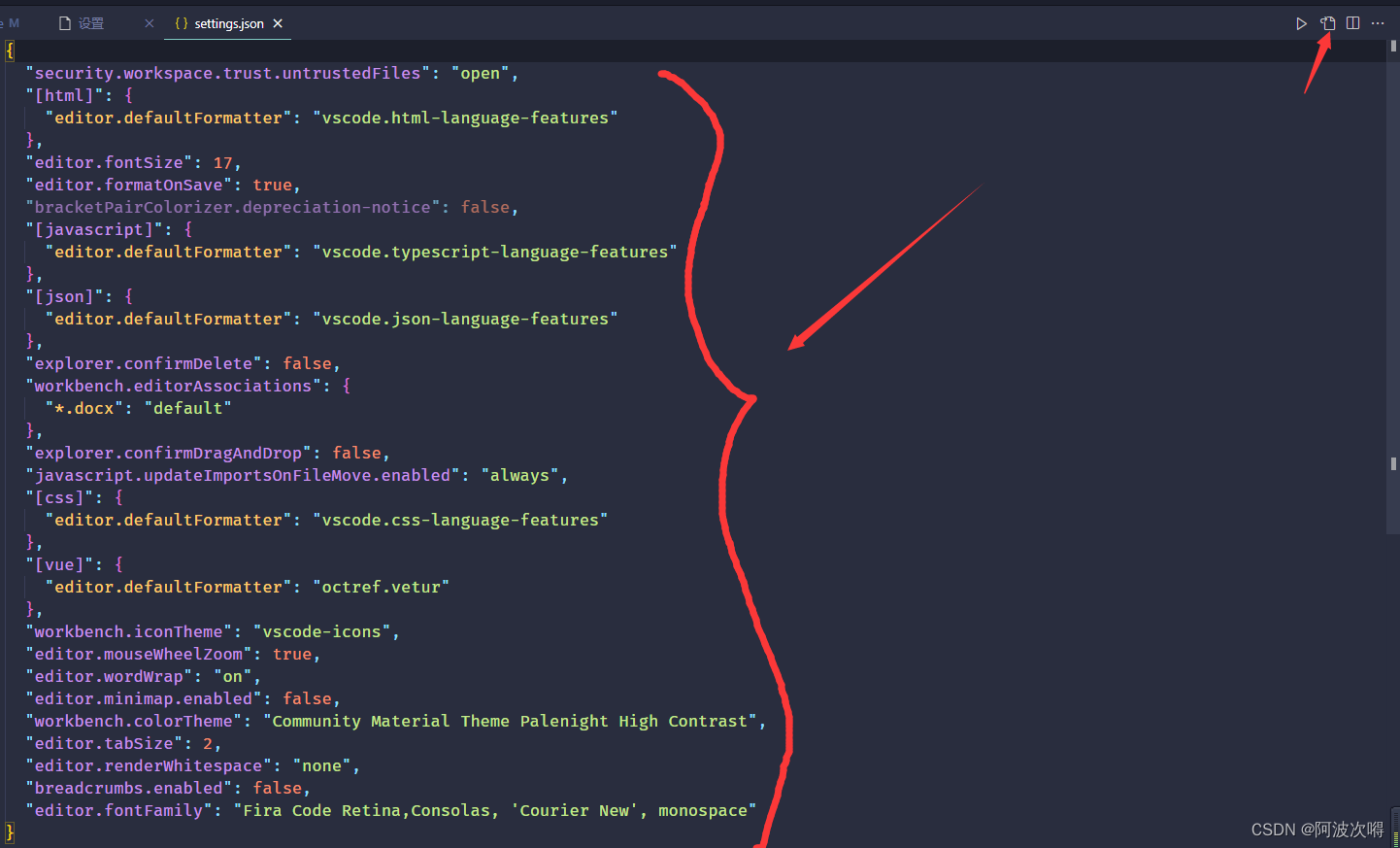Click the "[css]" key line
The height and width of the screenshot is (848, 1400).
(x=59, y=497)
